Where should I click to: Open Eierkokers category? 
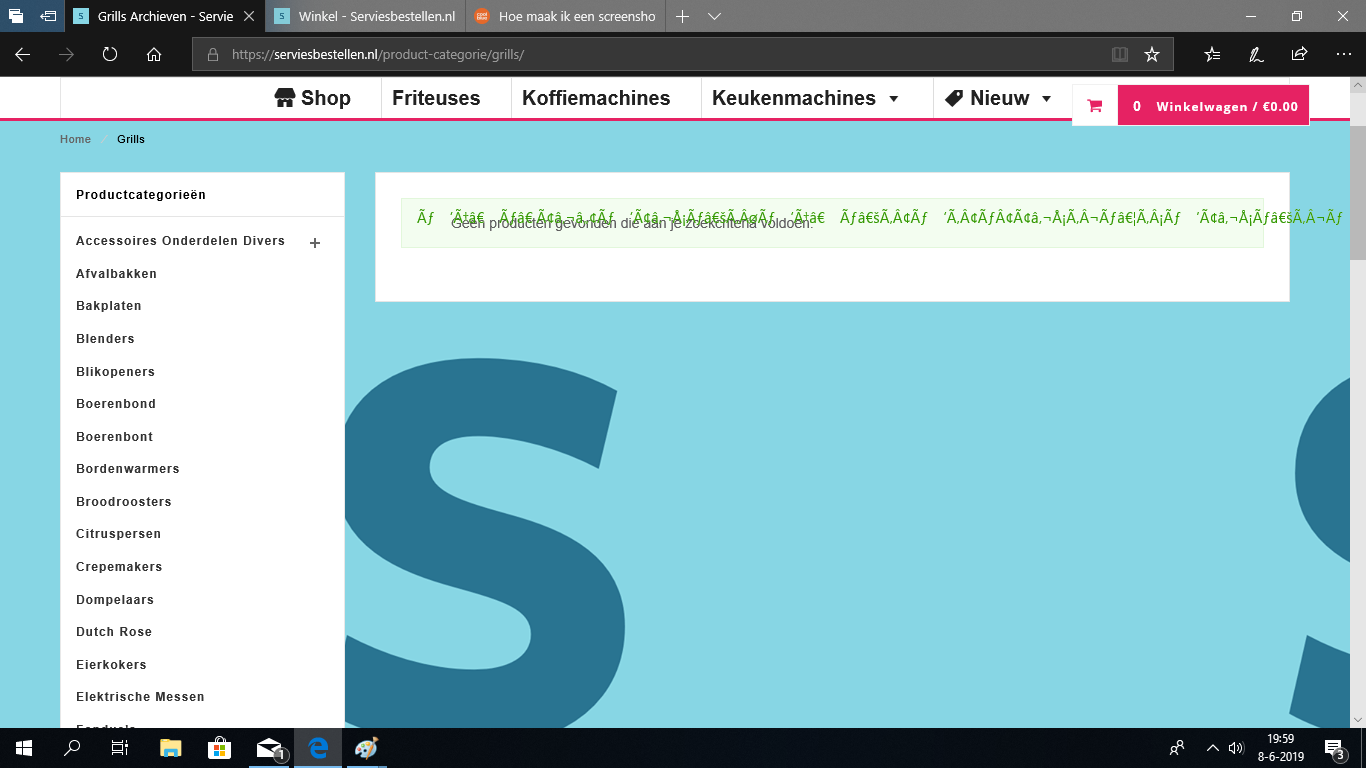pos(111,665)
